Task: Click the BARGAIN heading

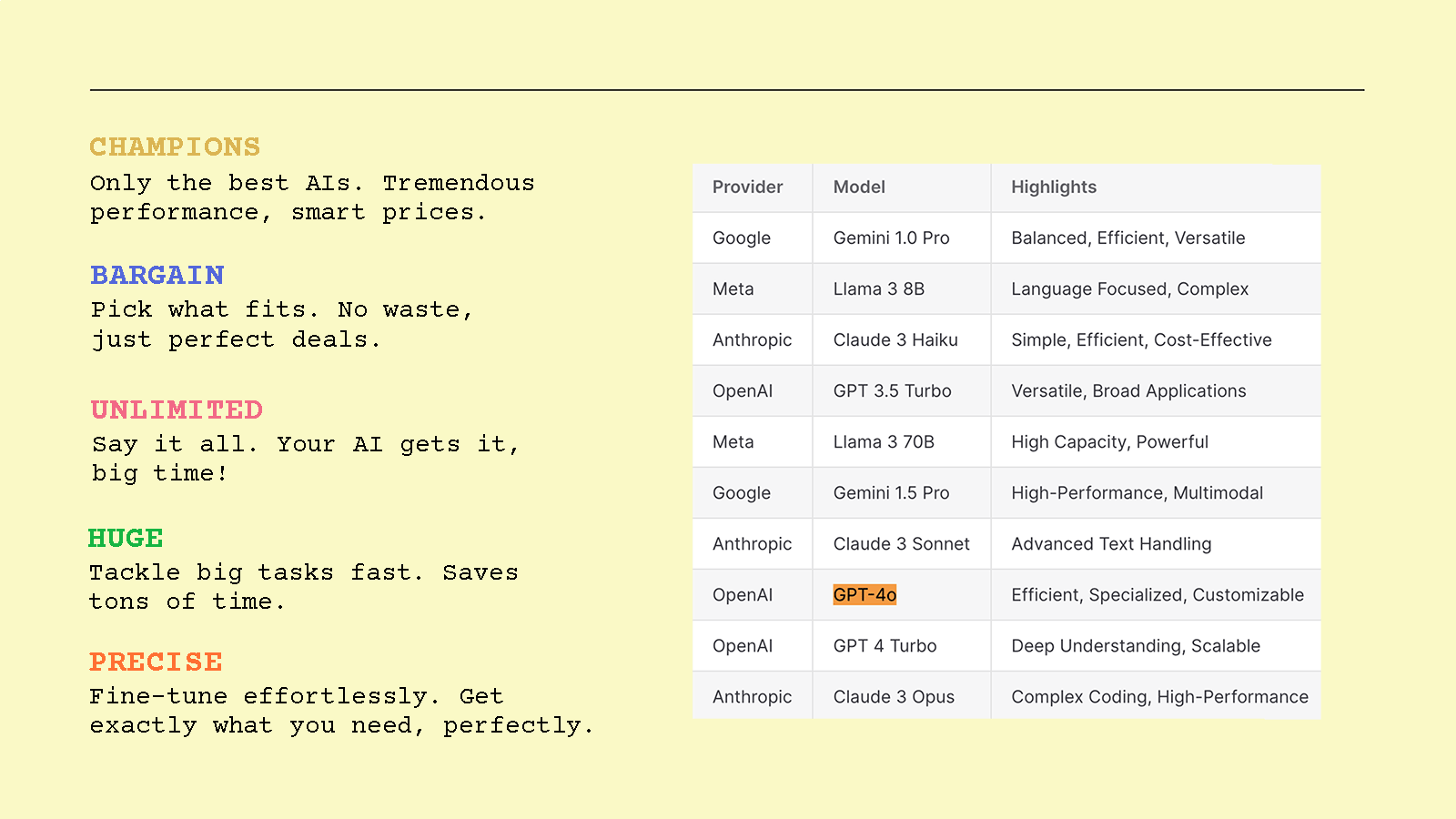Action: pyautogui.click(x=157, y=275)
